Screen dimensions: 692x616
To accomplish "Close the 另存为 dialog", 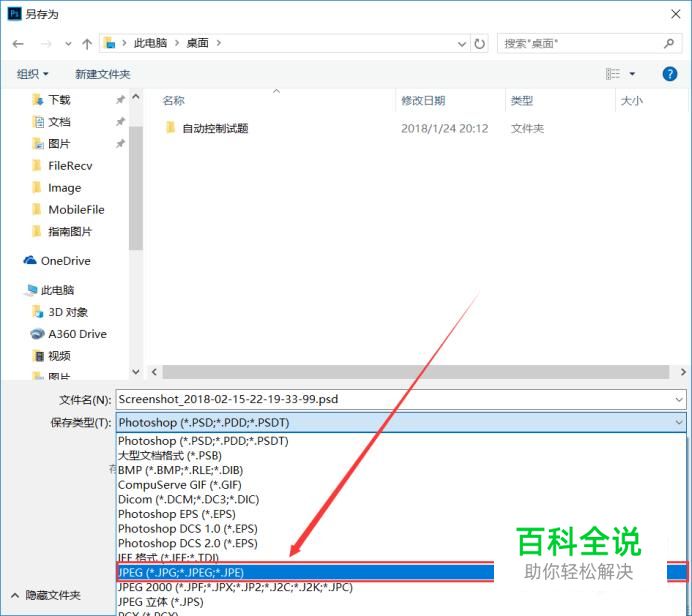I will pyautogui.click(x=675, y=14).
